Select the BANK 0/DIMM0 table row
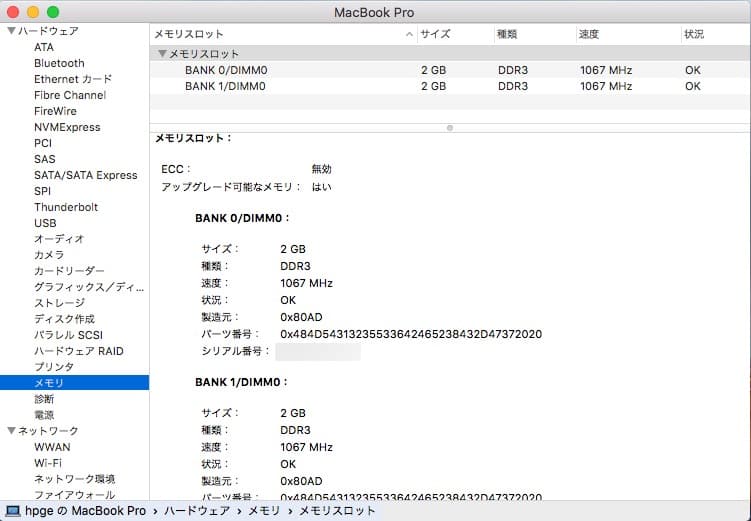The width and height of the screenshot is (751, 521). [x=450, y=70]
